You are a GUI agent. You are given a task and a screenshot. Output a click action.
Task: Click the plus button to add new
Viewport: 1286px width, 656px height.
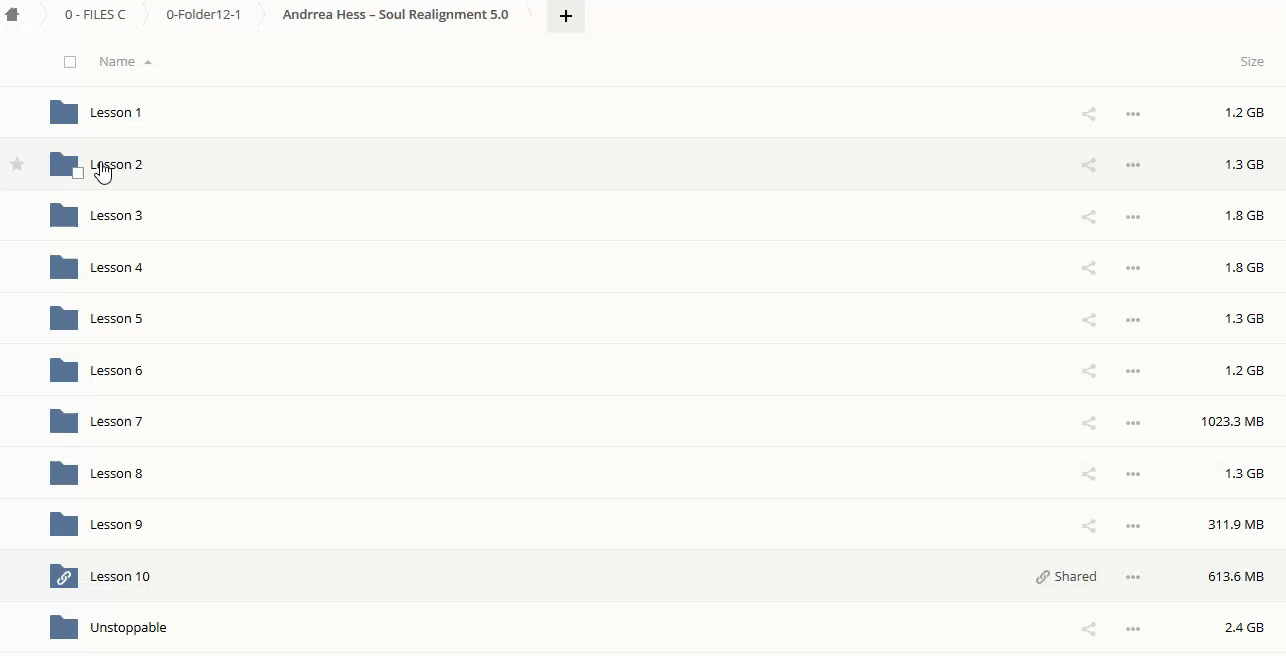pyautogui.click(x=565, y=16)
